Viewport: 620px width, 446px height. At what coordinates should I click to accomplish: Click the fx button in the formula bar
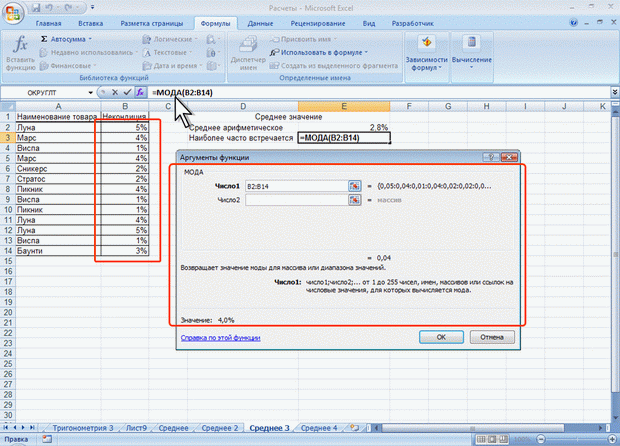[140, 91]
